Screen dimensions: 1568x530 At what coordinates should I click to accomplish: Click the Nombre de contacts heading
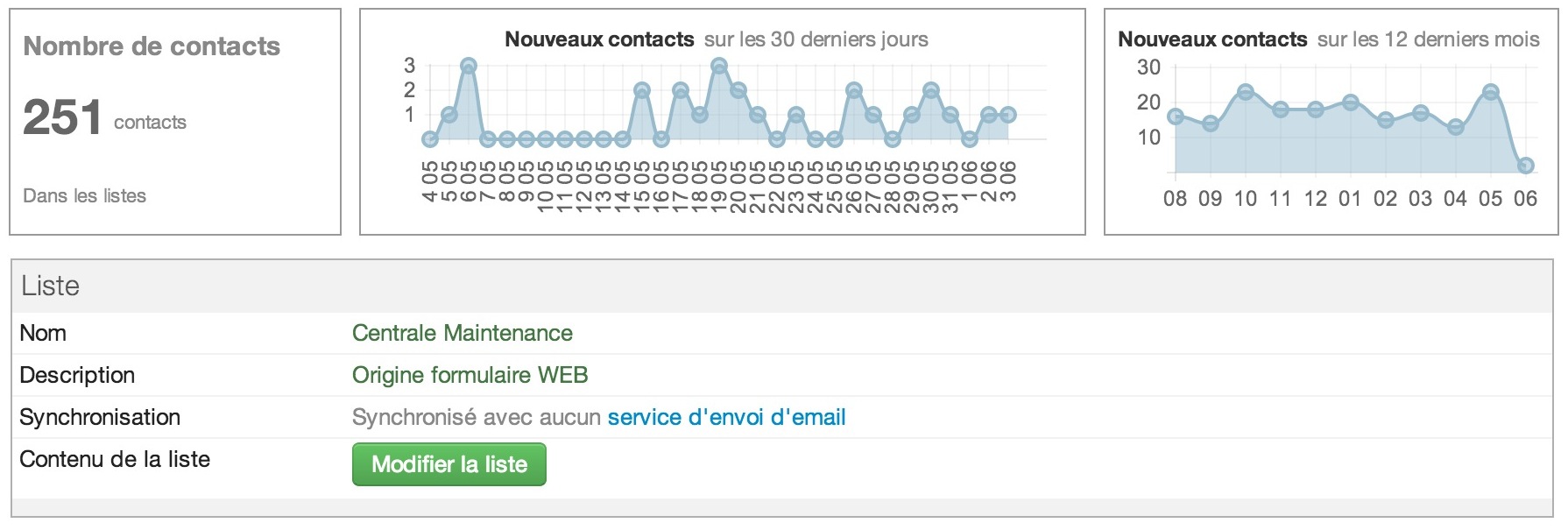(x=152, y=46)
